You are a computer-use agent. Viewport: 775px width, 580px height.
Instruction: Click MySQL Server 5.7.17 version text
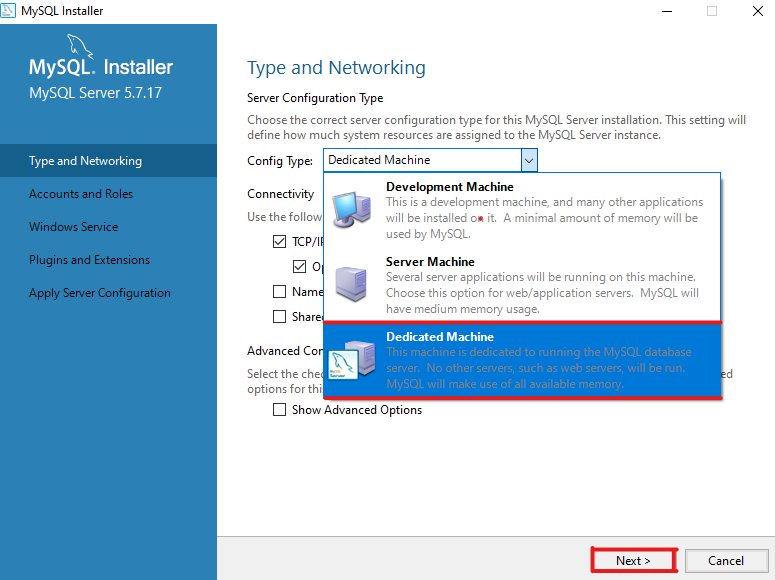pos(95,93)
